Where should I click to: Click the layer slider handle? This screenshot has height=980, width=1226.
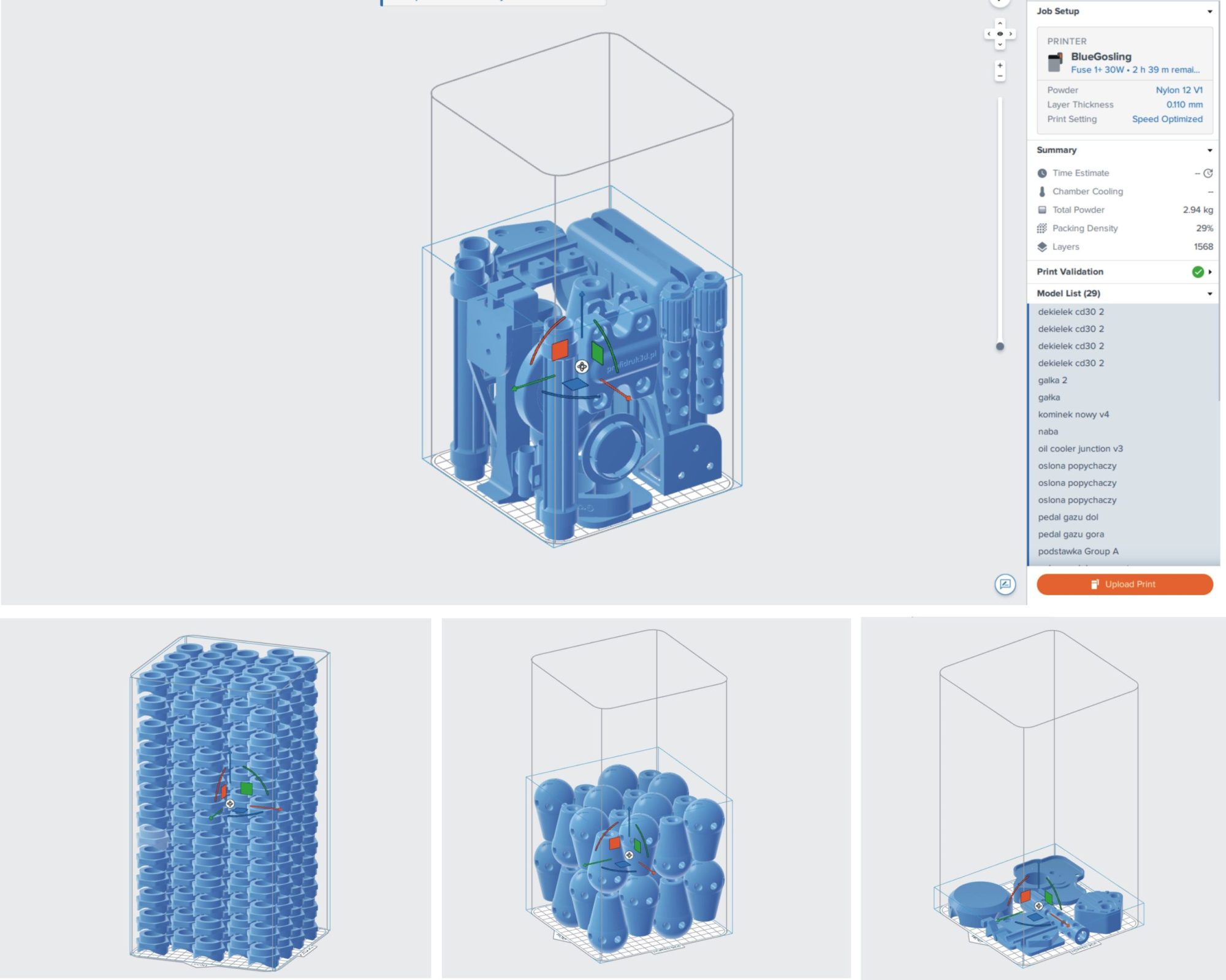pyautogui.click(x=1000, y=346)
